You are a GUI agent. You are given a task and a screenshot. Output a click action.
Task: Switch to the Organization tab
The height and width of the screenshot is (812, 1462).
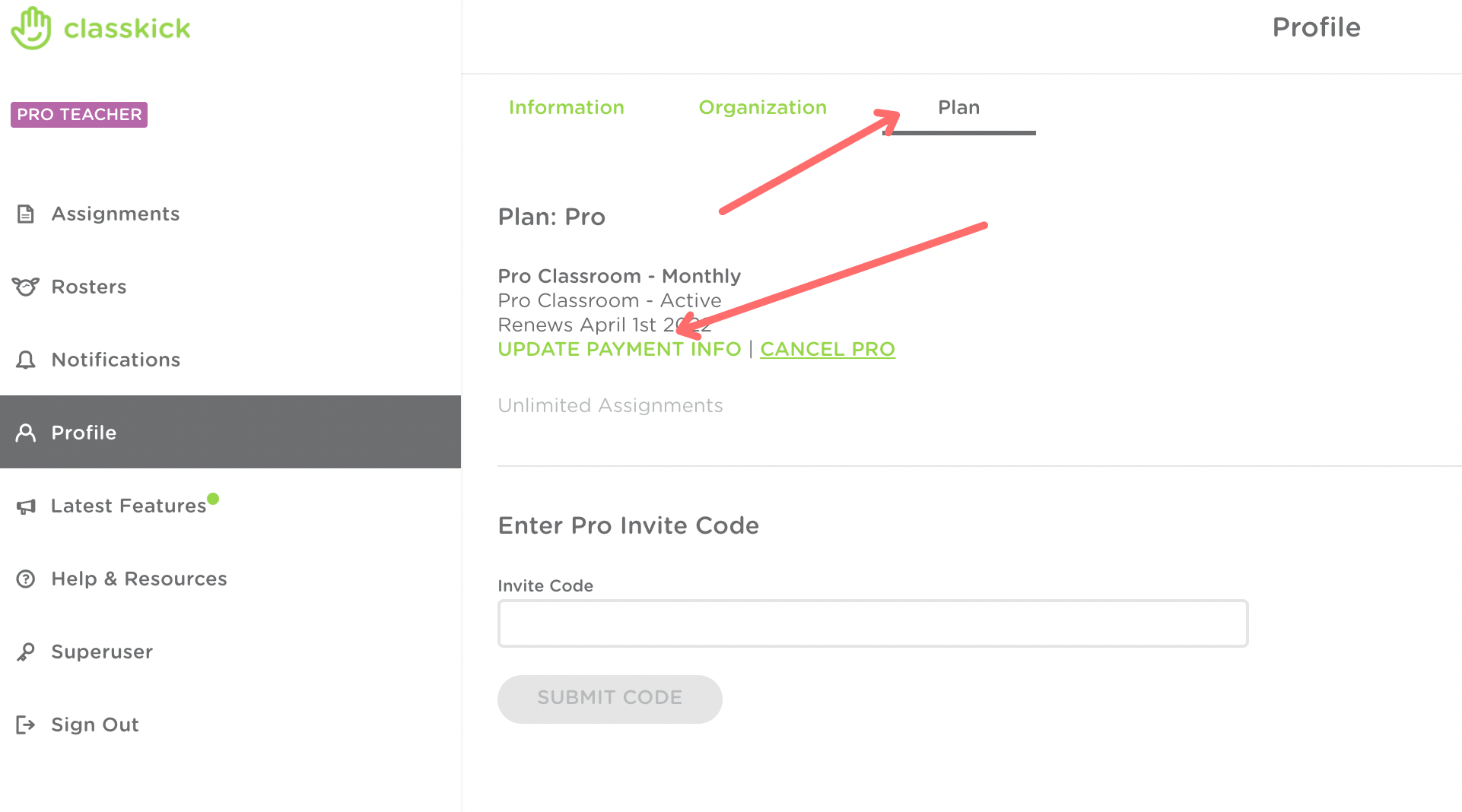click(762, 107)
